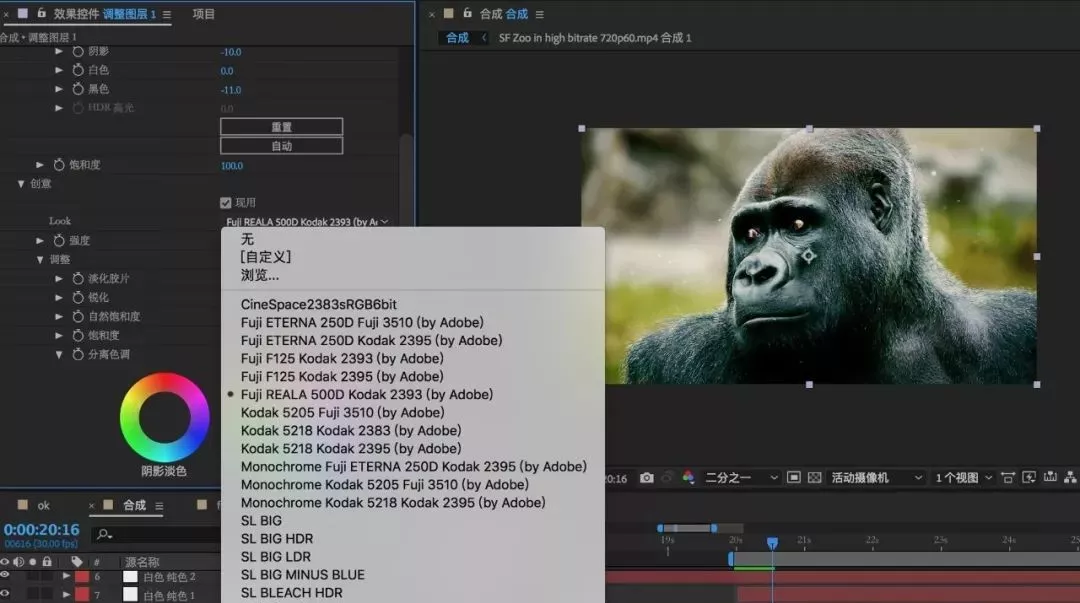The width and height of the screenshot is (1080, 603).
Task: Collapse the 创意 section triangle
Action: tap(21, 184)
